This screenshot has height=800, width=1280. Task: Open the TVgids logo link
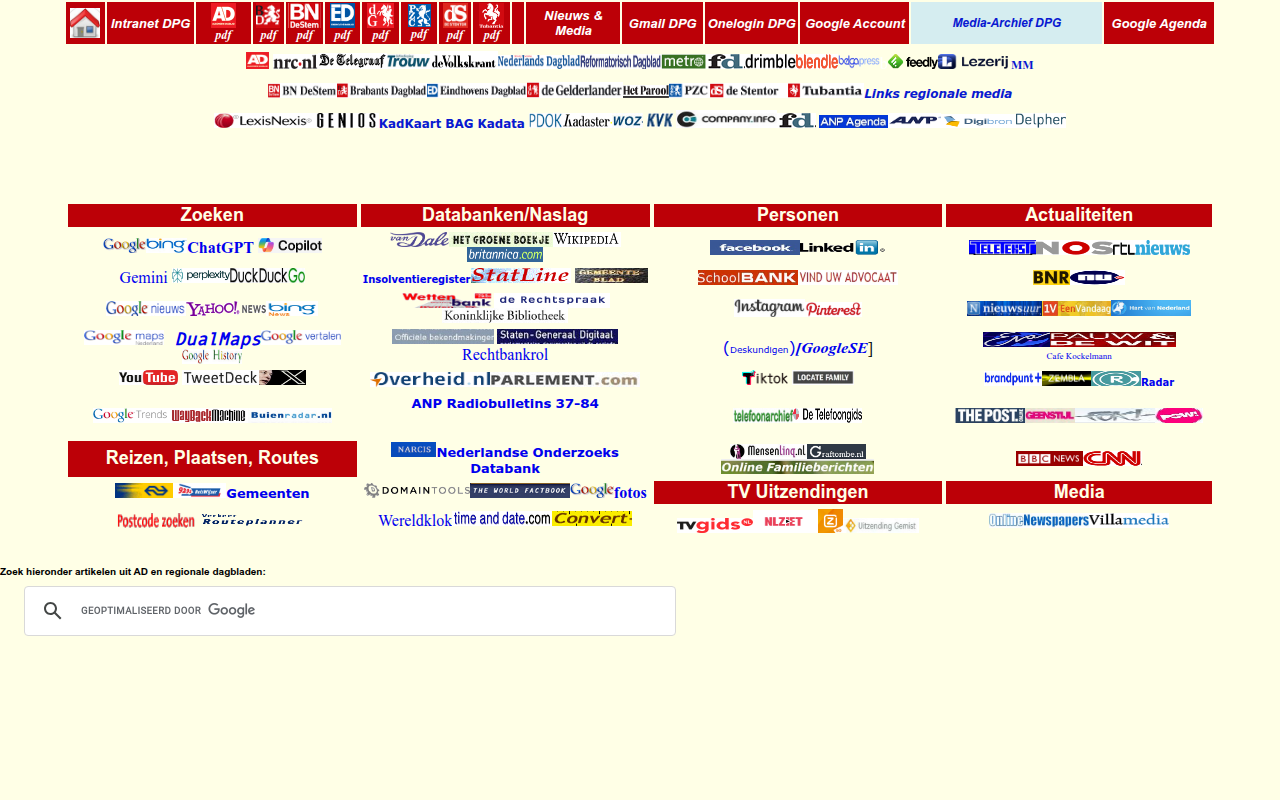point(714,525)
